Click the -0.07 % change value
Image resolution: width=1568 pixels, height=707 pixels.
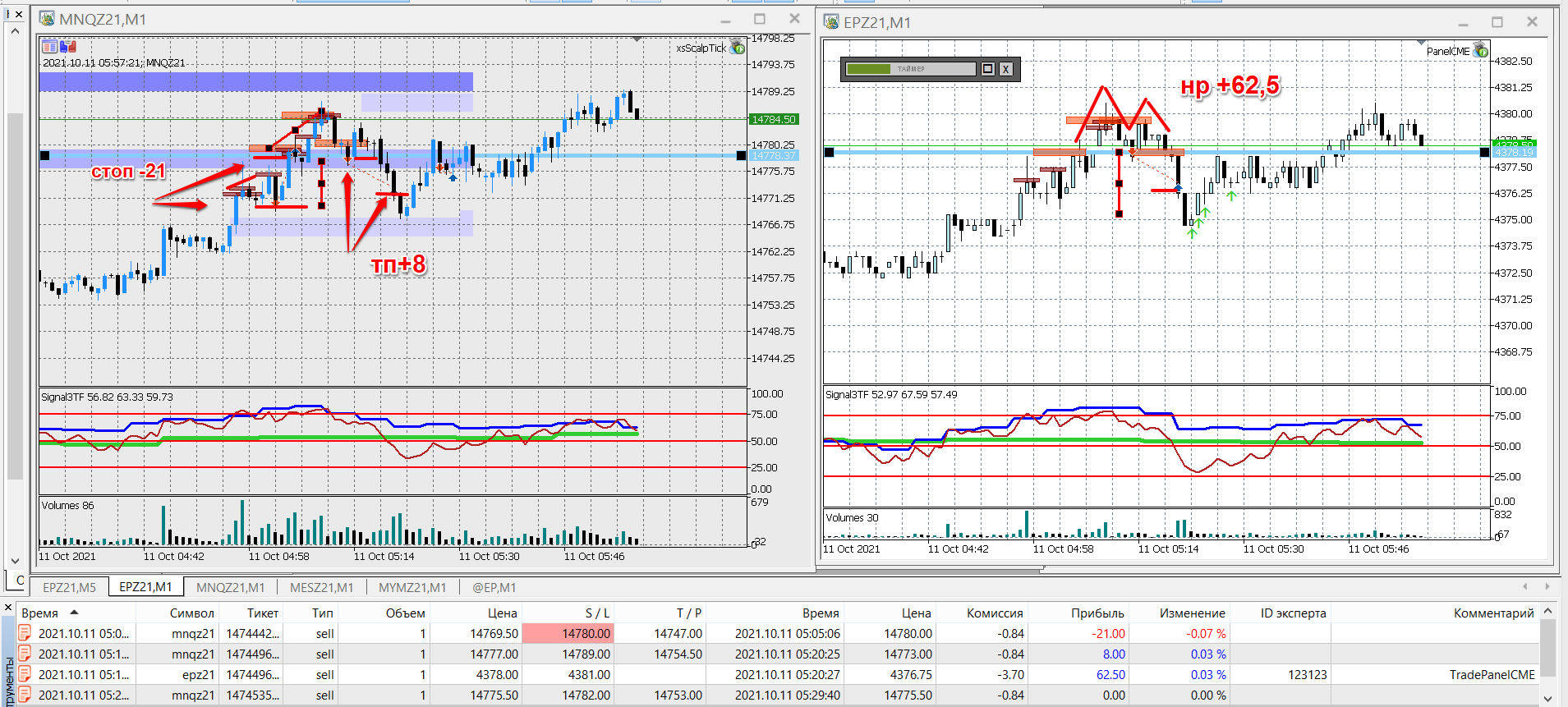click(x=1206, y=633)
